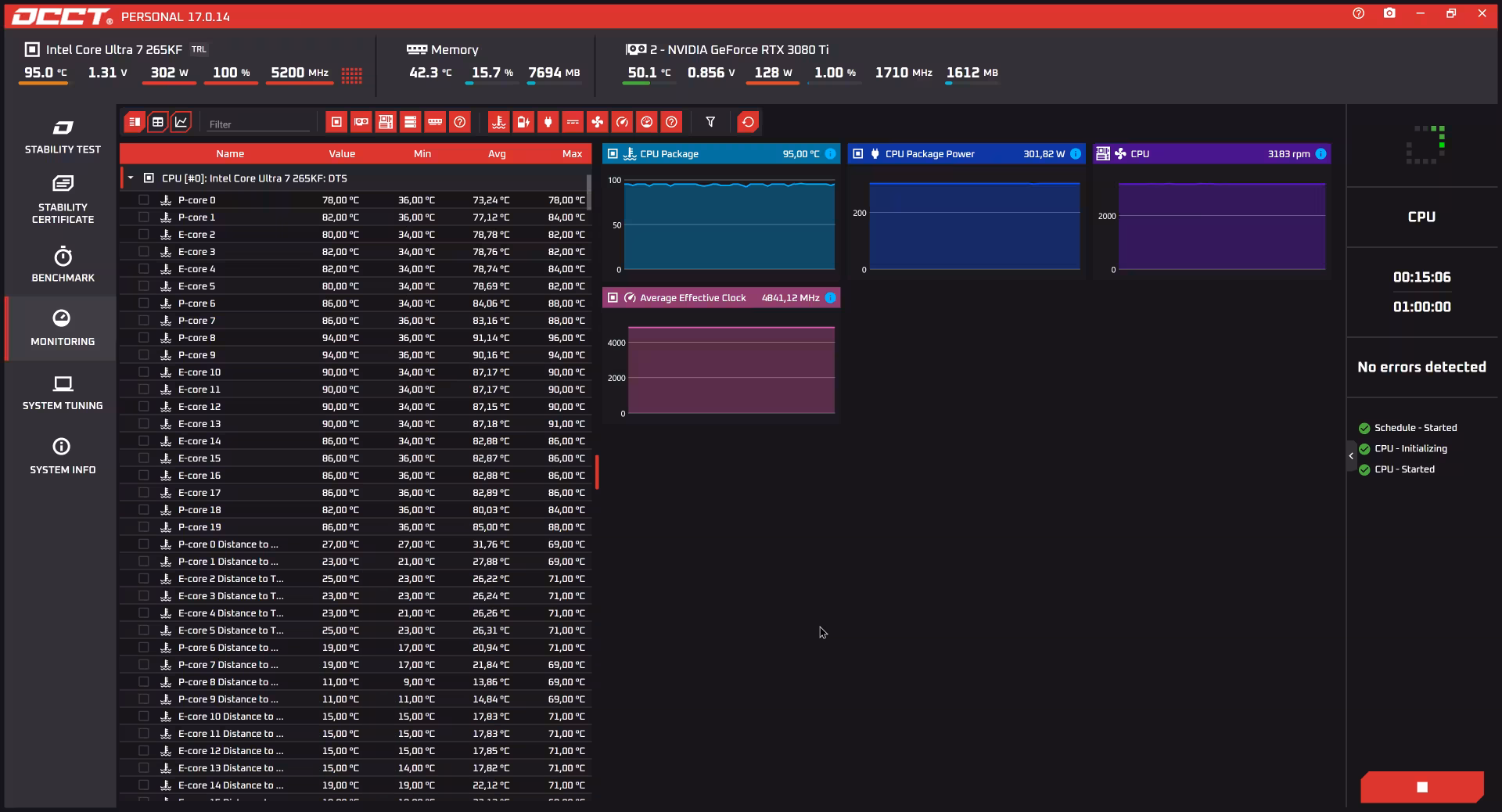Toggle the memory sensor filter icon
This screenshot has width=1502, height=812.
point(435,122)
